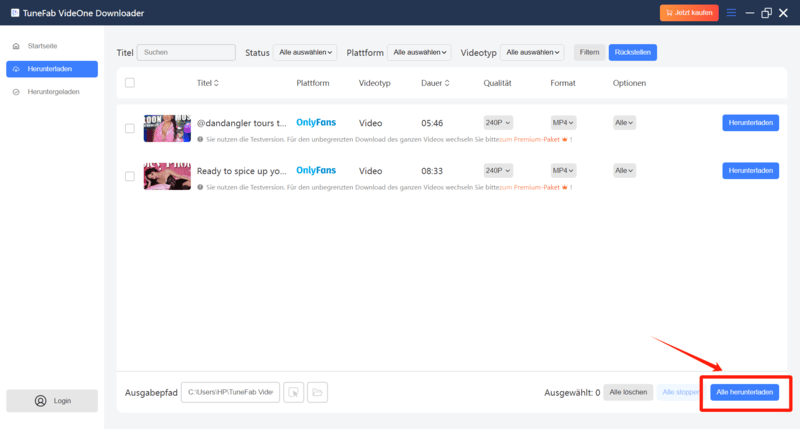Click the user avatar icon in Login
Viewport: 800px width, 429px height.
[40, 401]
